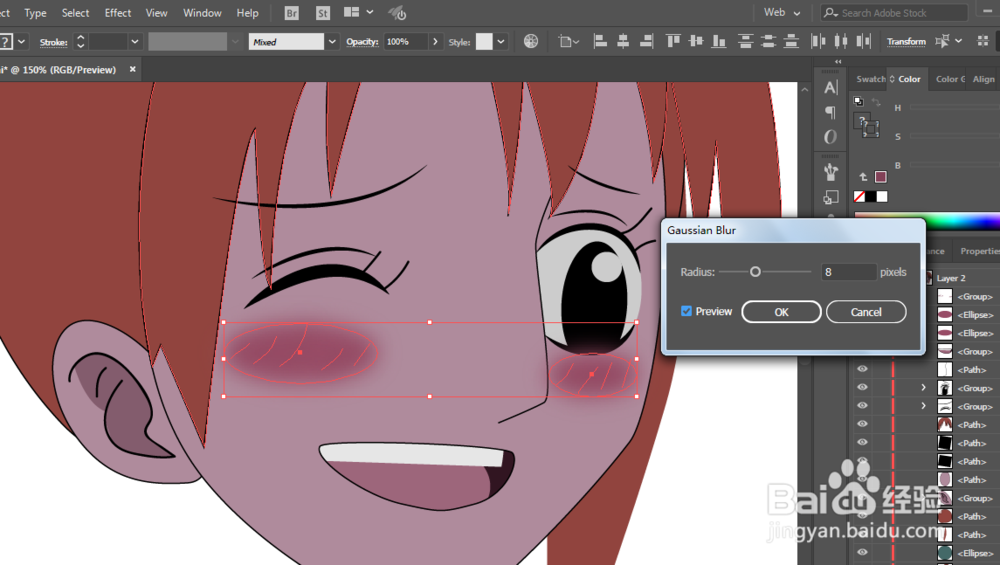Open the Pathfinder panel icon
This screenshot has width=1000, height=565.
tap(830, 198)
